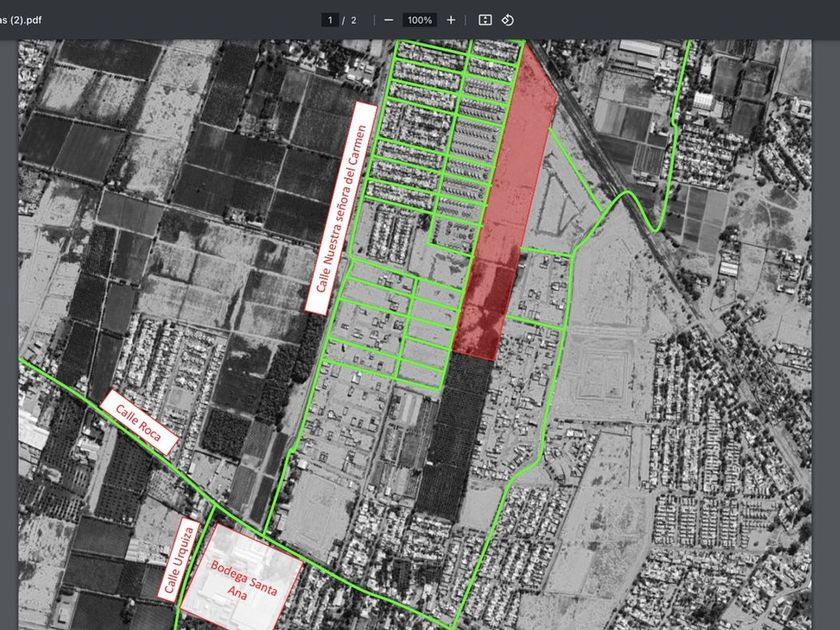
Task: Click the Calle Urquiza street label
Action: pyautogui.click(x=181, y=560)
